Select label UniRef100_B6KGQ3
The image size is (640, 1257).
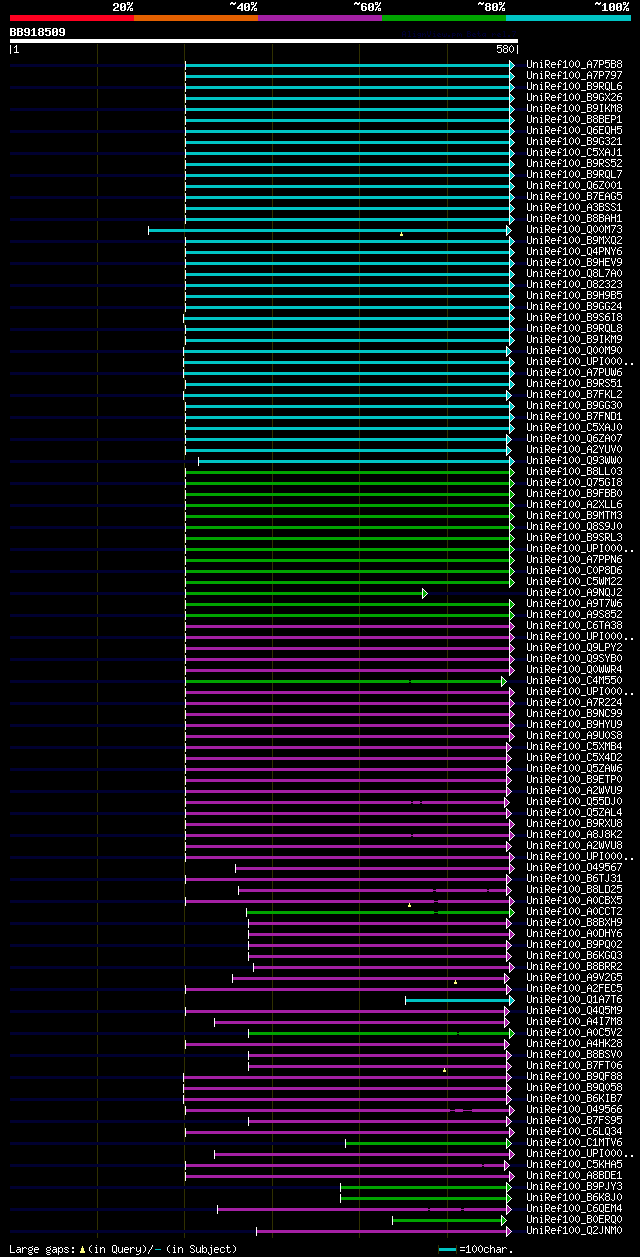point(574,955)
